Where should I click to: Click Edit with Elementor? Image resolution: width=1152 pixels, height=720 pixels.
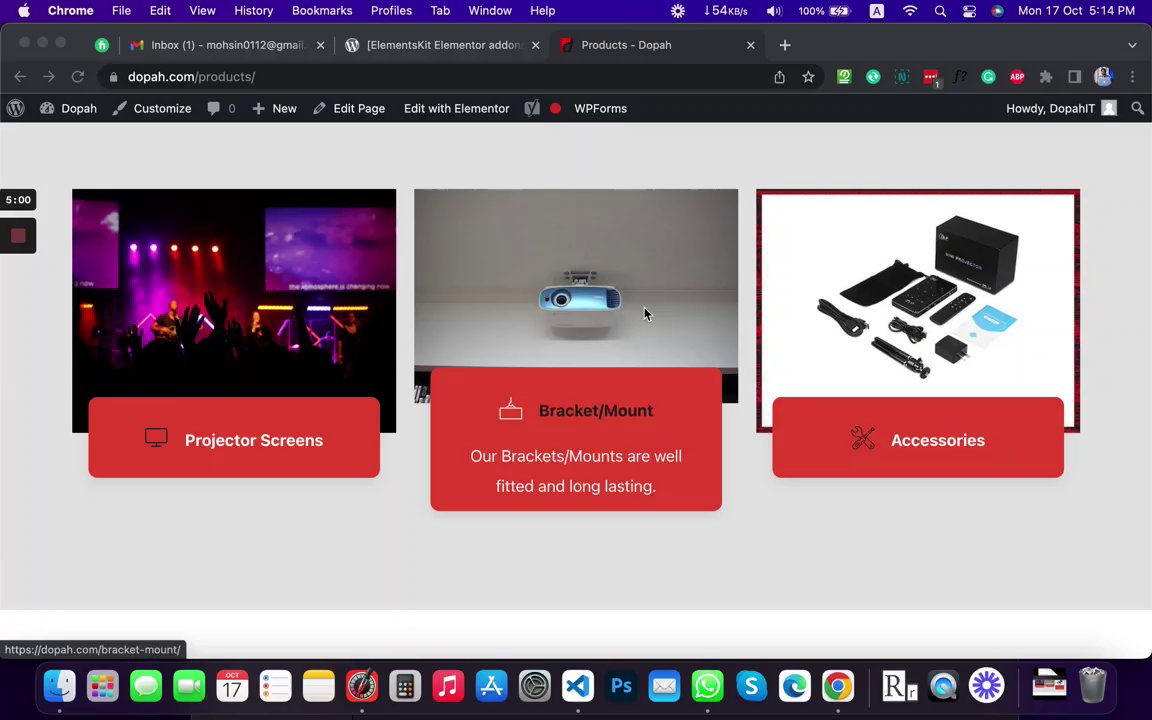[x=456, y=108]
